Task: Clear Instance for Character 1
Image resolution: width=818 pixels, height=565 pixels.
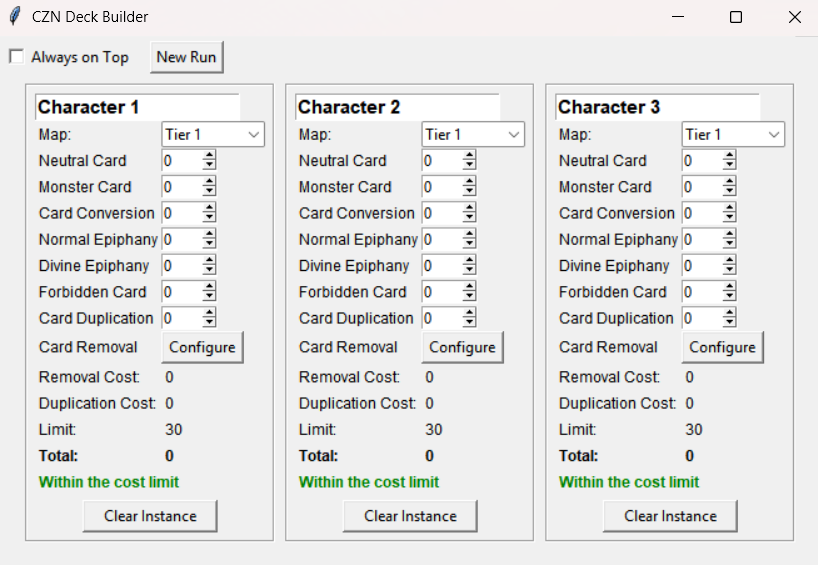Action: click(x=150, y=516)
